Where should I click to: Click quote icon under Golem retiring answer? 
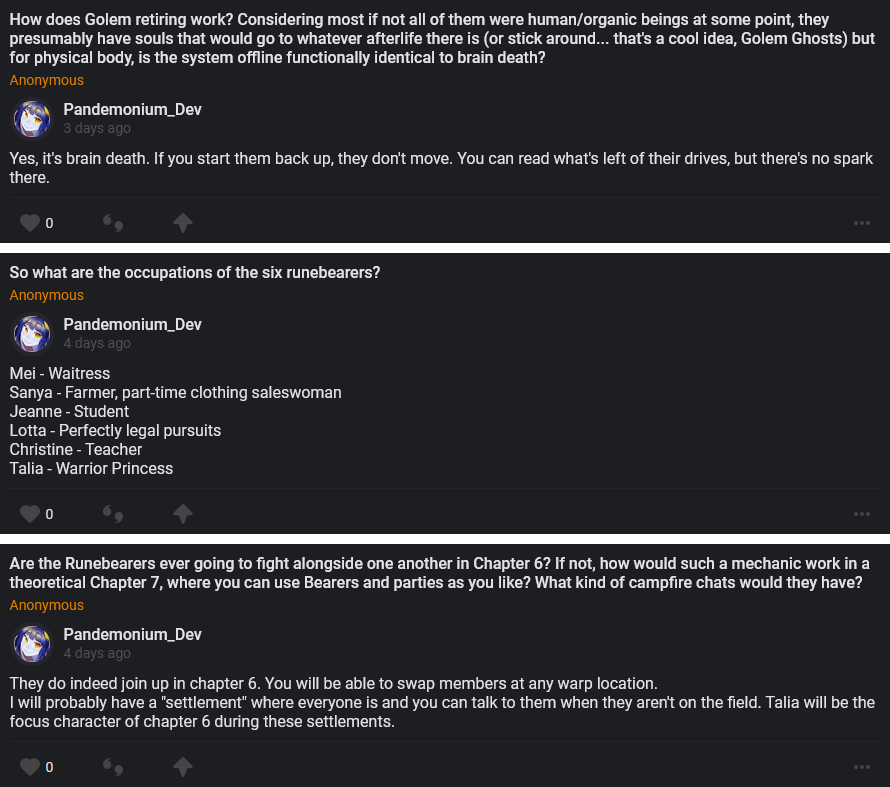pos(113,223)
